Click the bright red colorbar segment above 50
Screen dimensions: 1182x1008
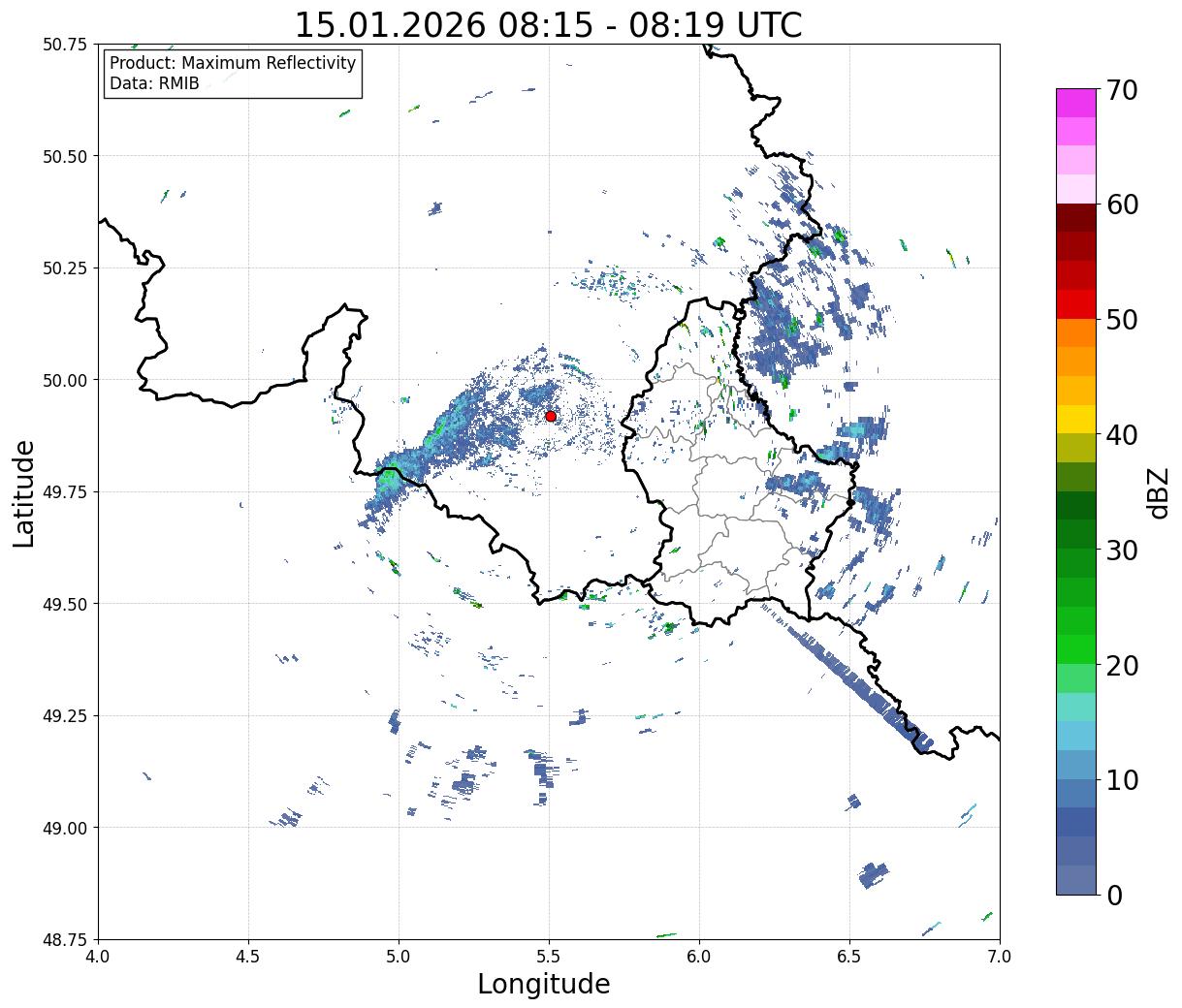click(x=1076, y=304)
